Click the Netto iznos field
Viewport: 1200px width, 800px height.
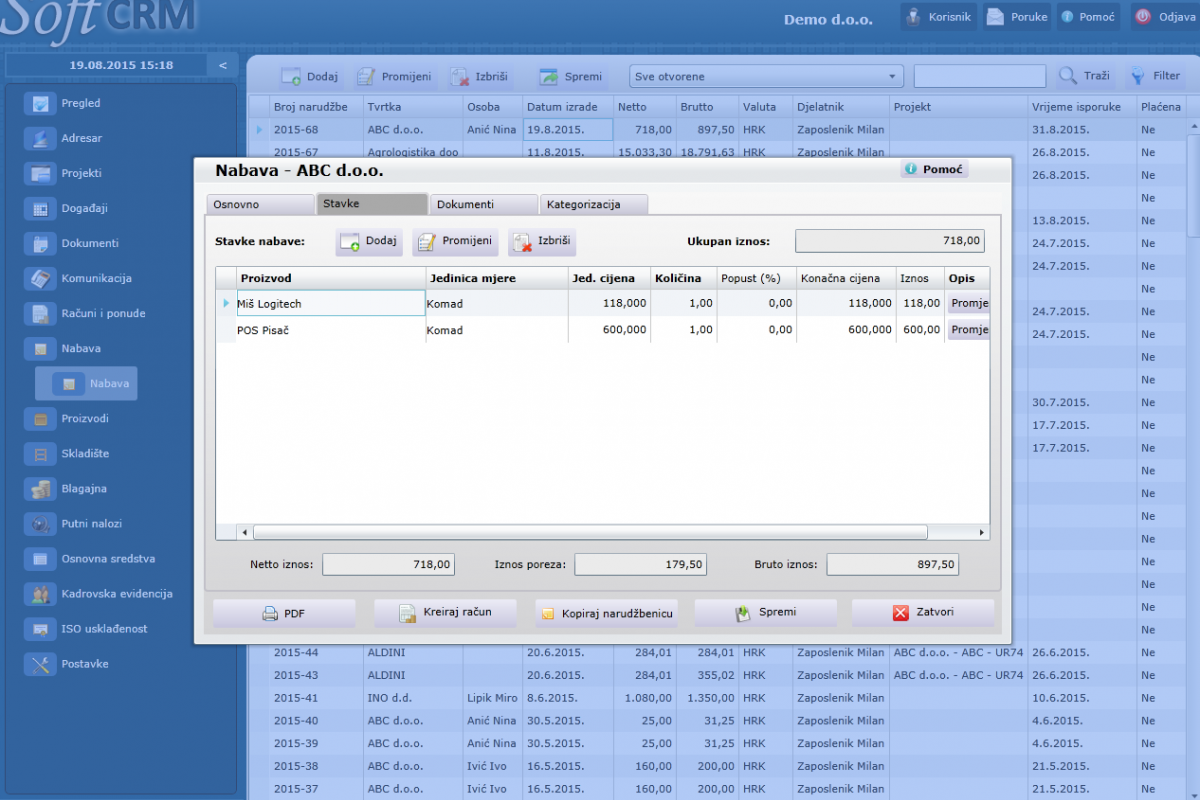click(x=389, y=564)
